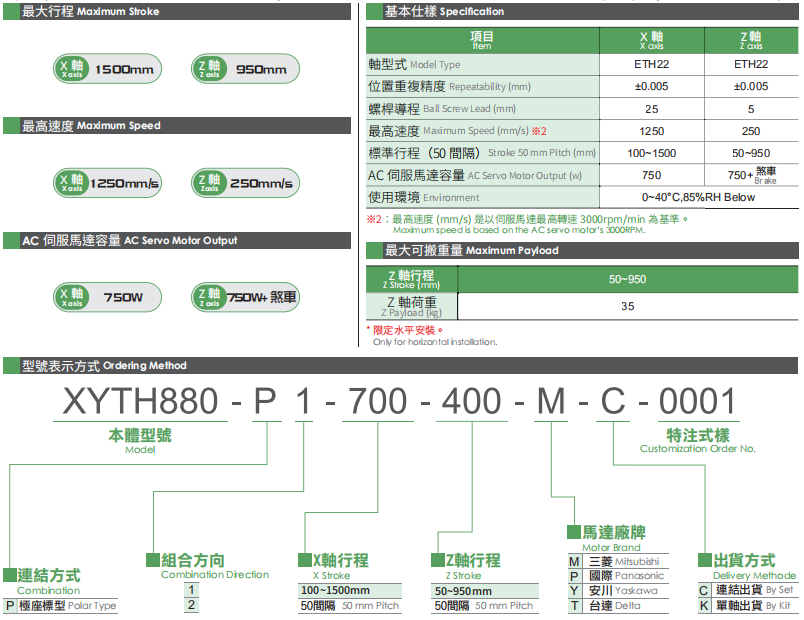This screenshot has width=804, height=620.
Task: Select the X axis 1250mm/s speed badge
Action: 107,183
